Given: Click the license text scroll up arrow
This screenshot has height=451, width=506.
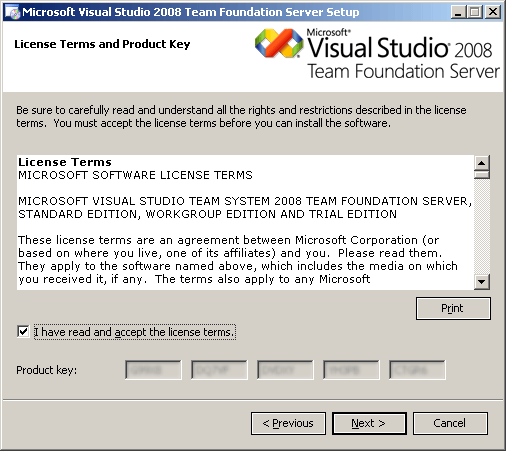Looking at the screenshot, I should click(482, 163).
